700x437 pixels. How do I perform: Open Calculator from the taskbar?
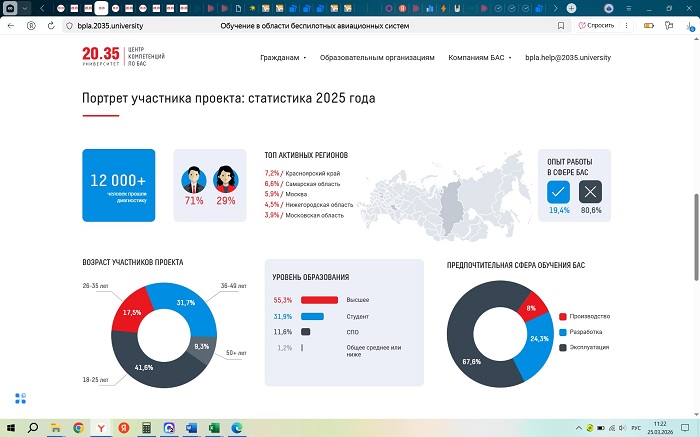146,428
